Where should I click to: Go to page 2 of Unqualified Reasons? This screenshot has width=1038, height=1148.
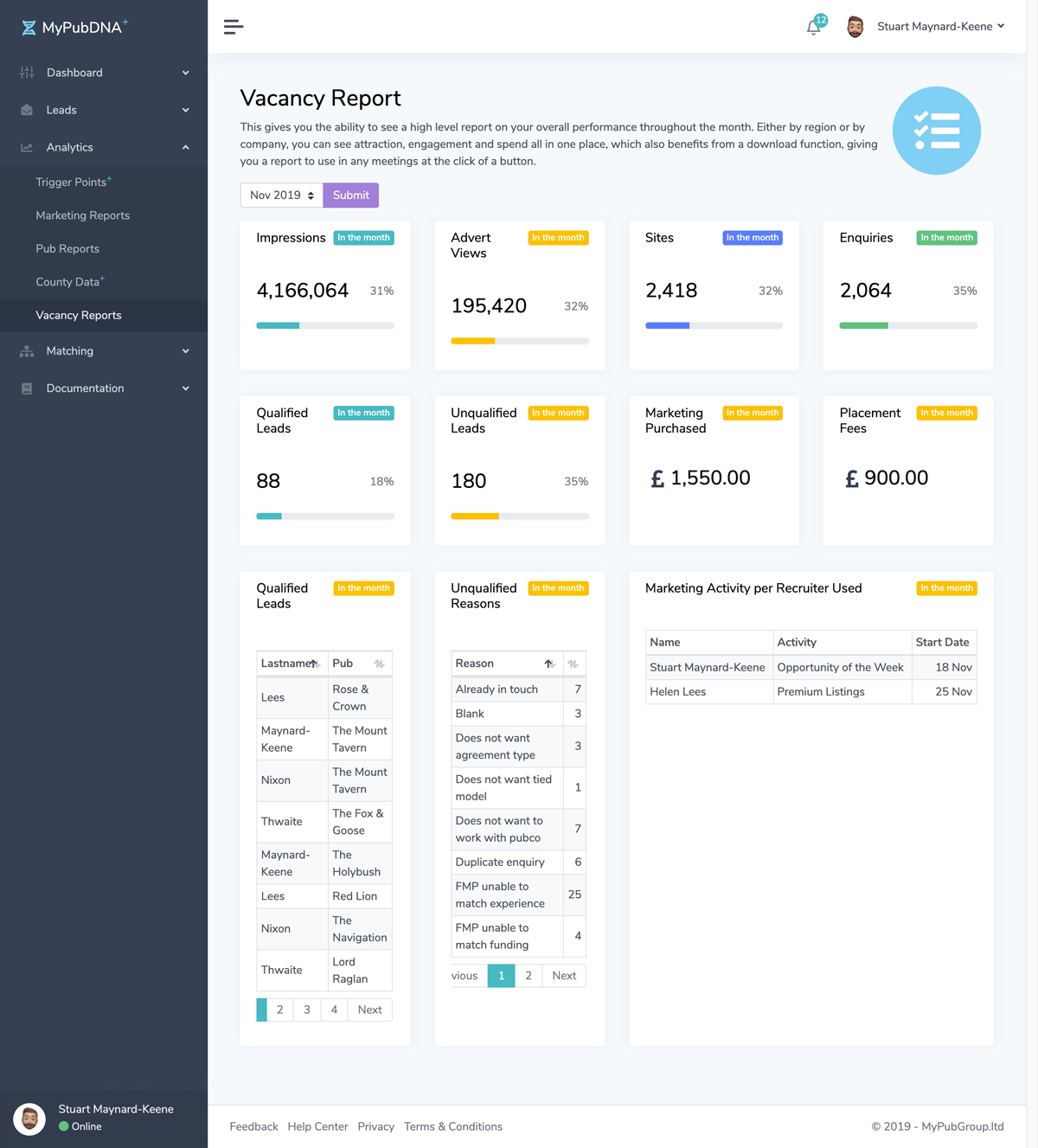529,975
